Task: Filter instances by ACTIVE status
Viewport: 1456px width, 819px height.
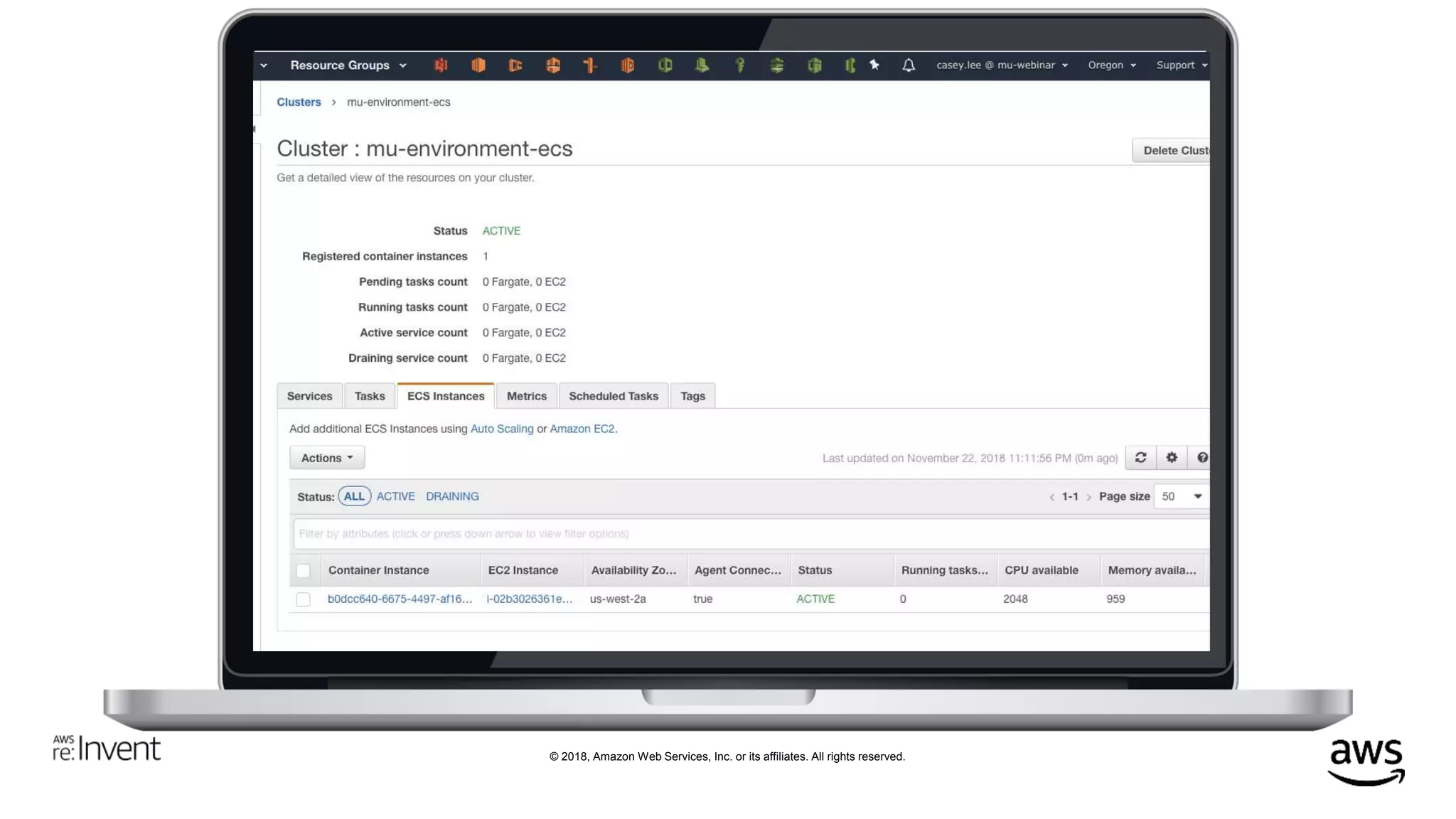Action: tap(395, 496)
